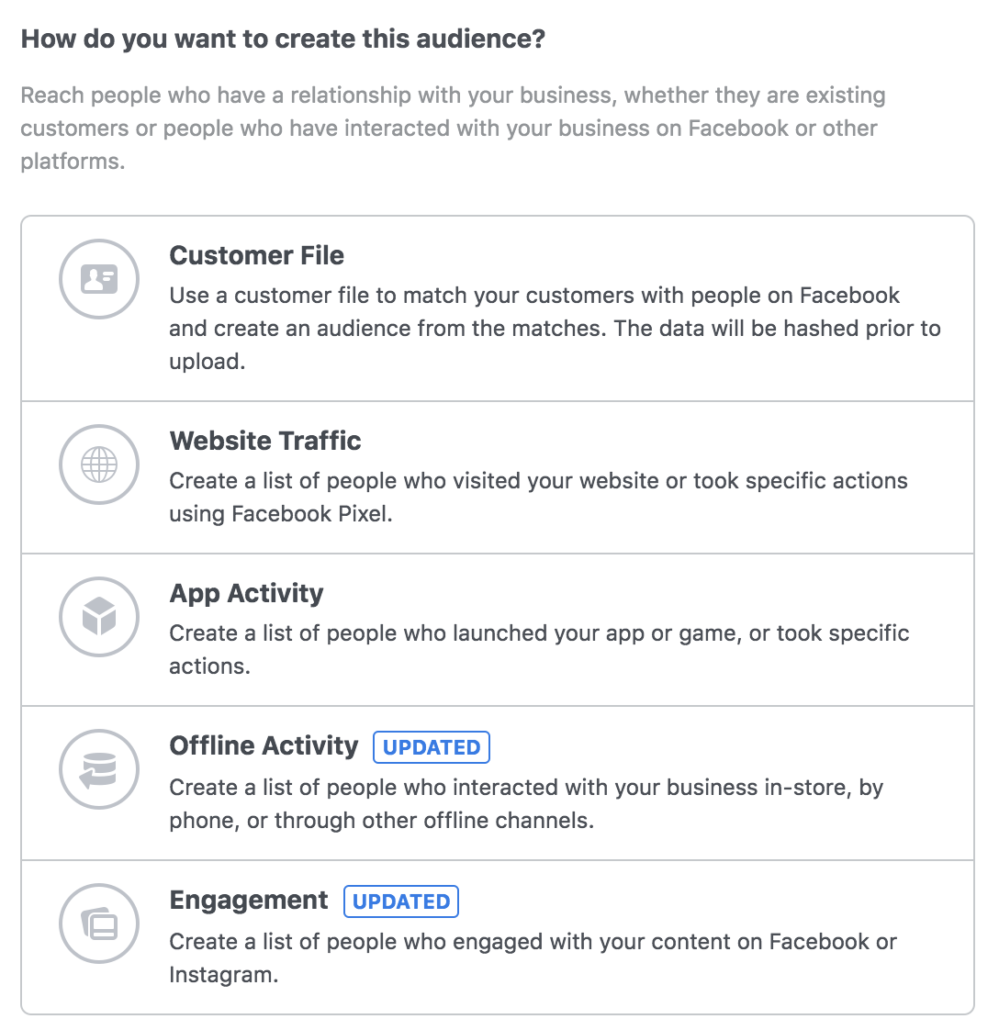Choose the Offline Activity heading

[264, 746]
